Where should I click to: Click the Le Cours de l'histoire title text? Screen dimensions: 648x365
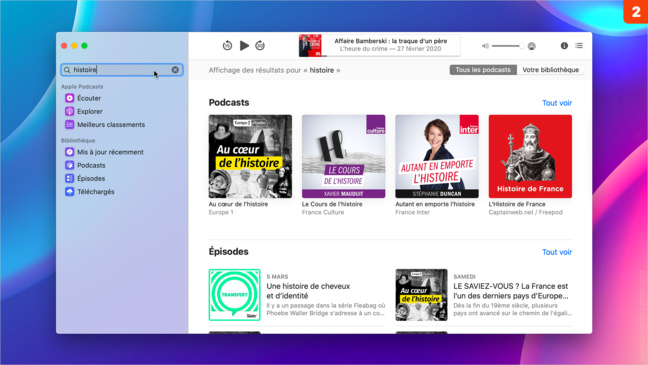(332, 204)
